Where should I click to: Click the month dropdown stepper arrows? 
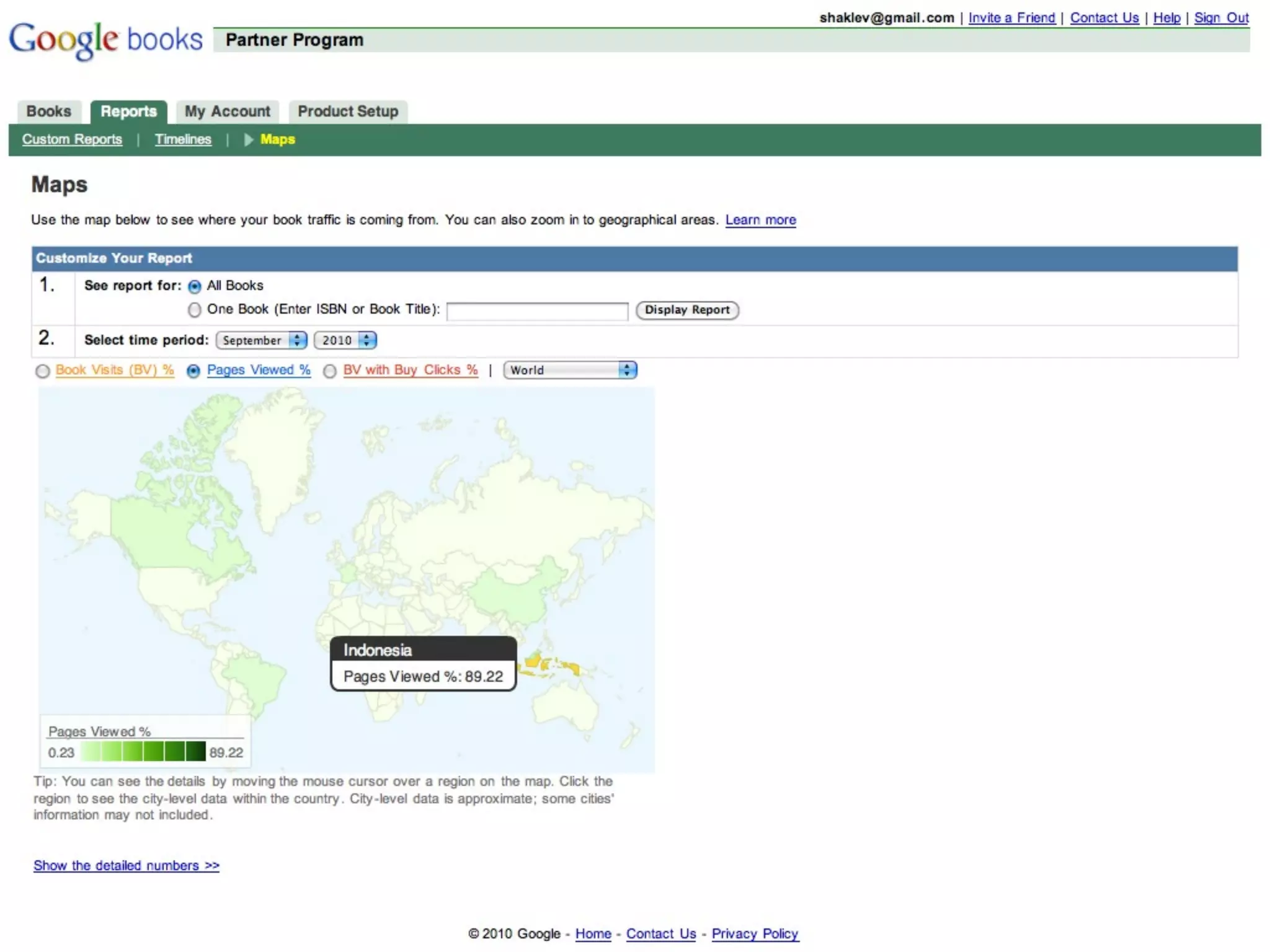pos(298,340)
